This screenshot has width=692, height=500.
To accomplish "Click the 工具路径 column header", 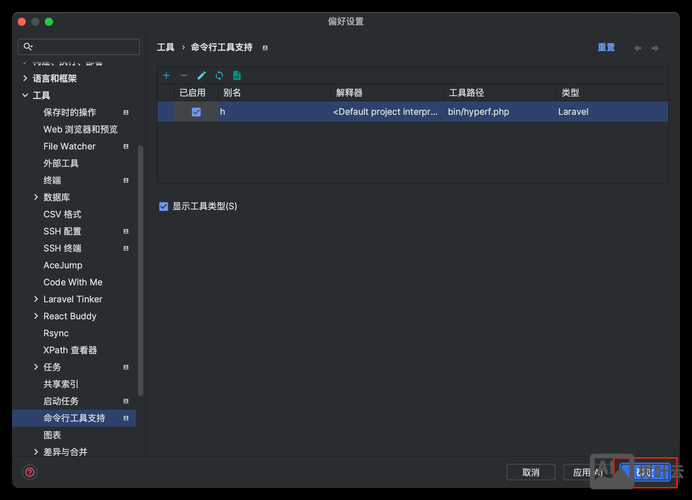I will click(500, 93).
